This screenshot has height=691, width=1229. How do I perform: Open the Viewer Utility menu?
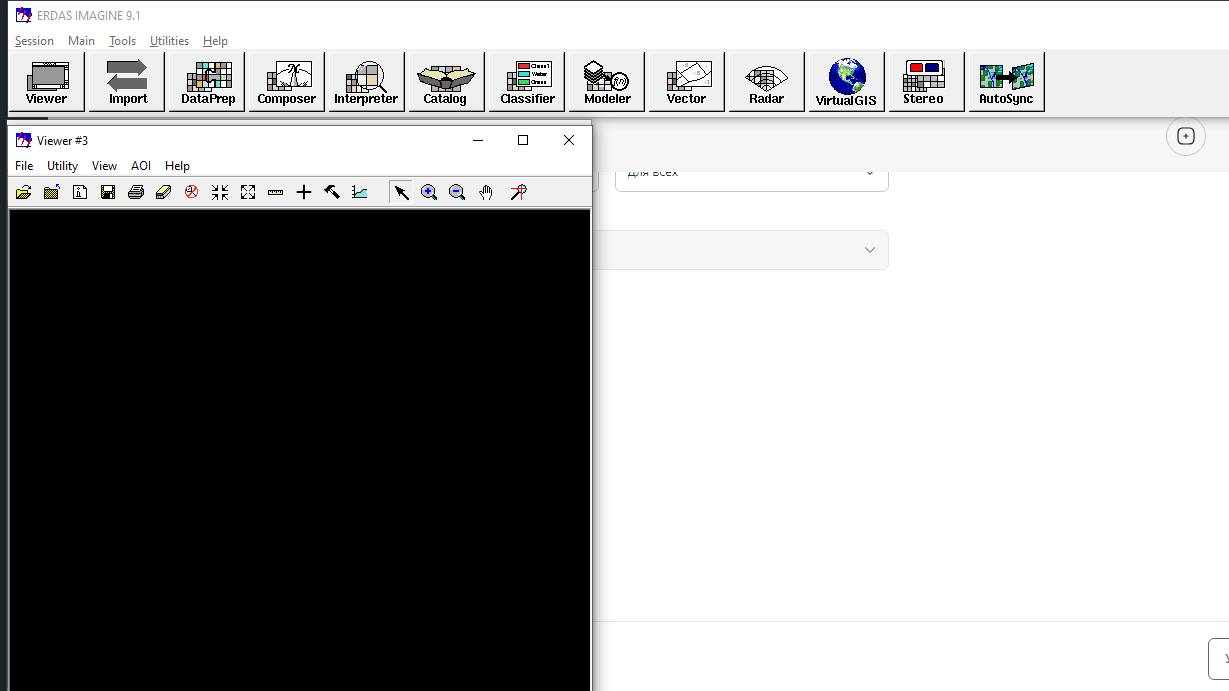(62, 166)
